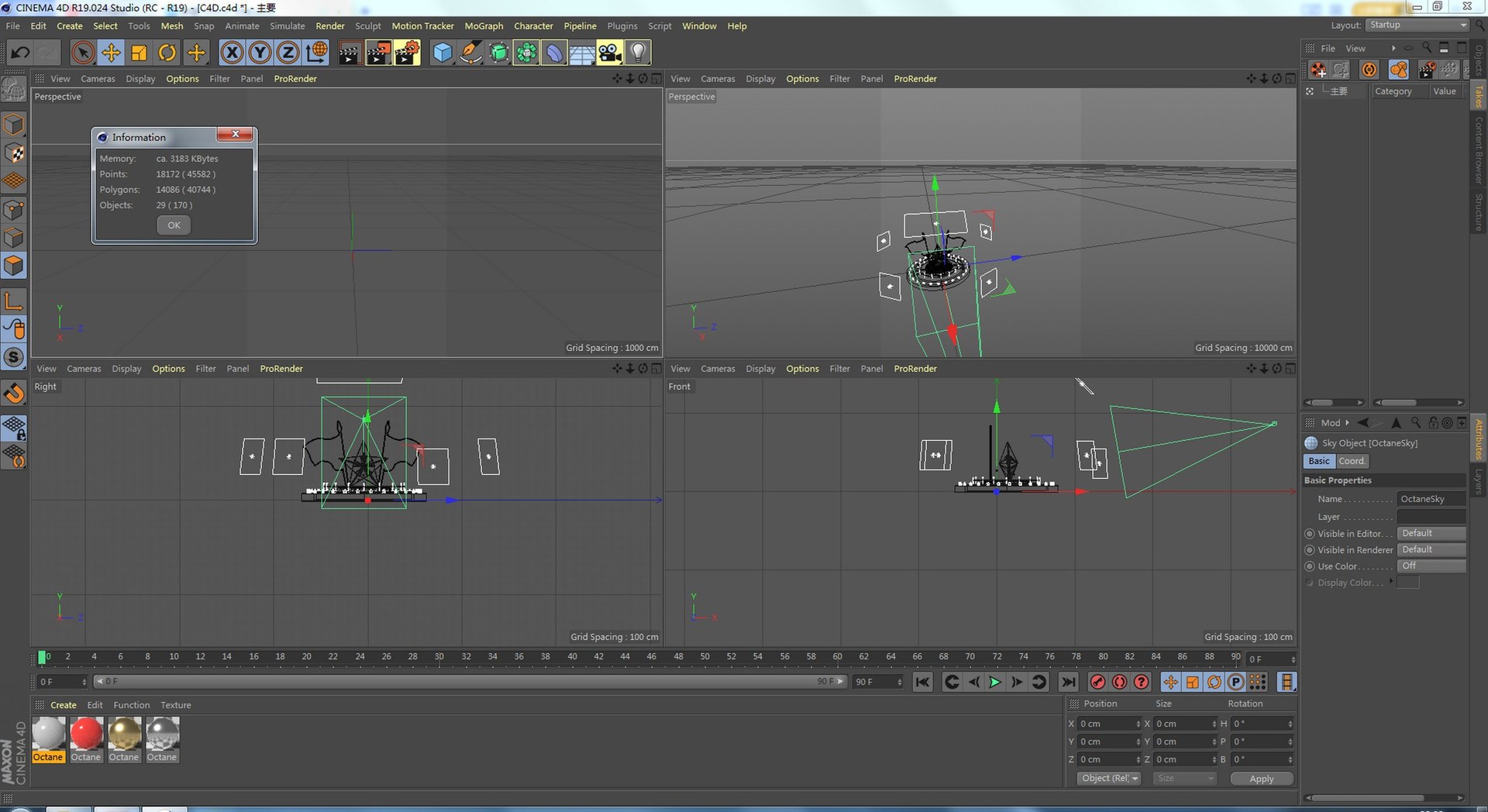Viewport: 1488px width, 812px height.
Task: Open the Layout Startup dropdown
Action: (1417, 25)
